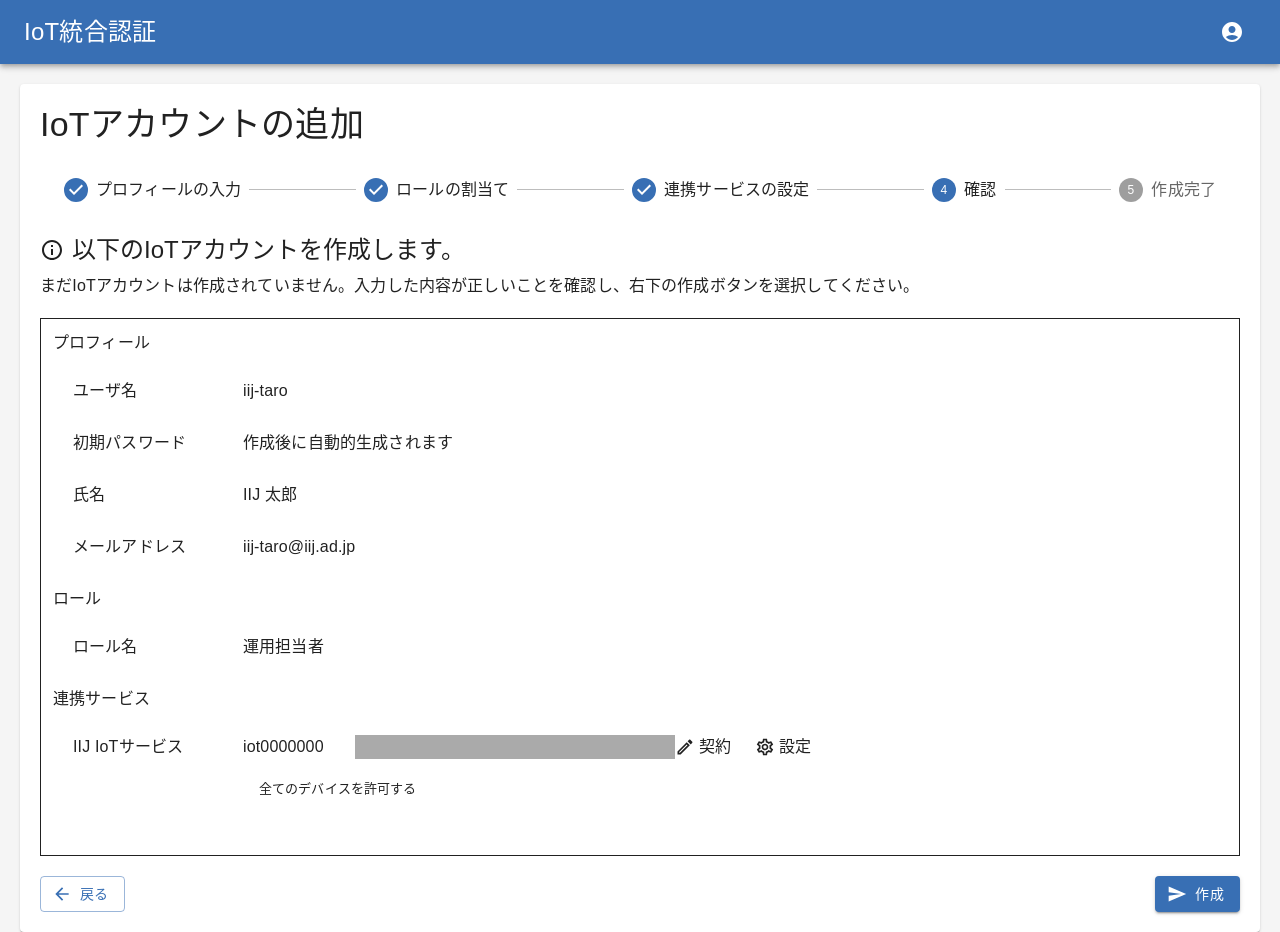
Task: Select the プロフィールの入力 step label
Action: 168,190
